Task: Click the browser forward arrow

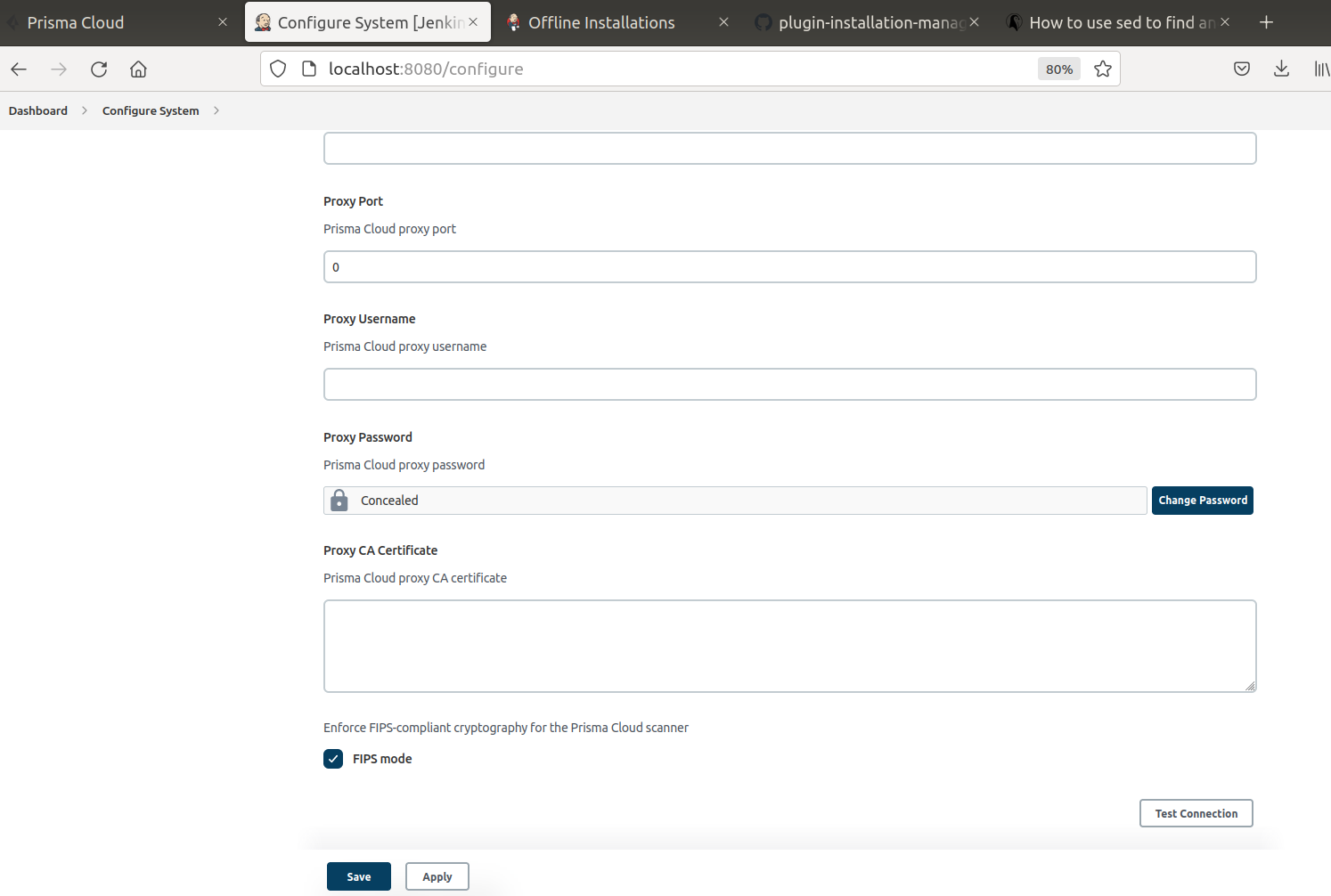Action: pyautogui.click(x=59, y=69)
